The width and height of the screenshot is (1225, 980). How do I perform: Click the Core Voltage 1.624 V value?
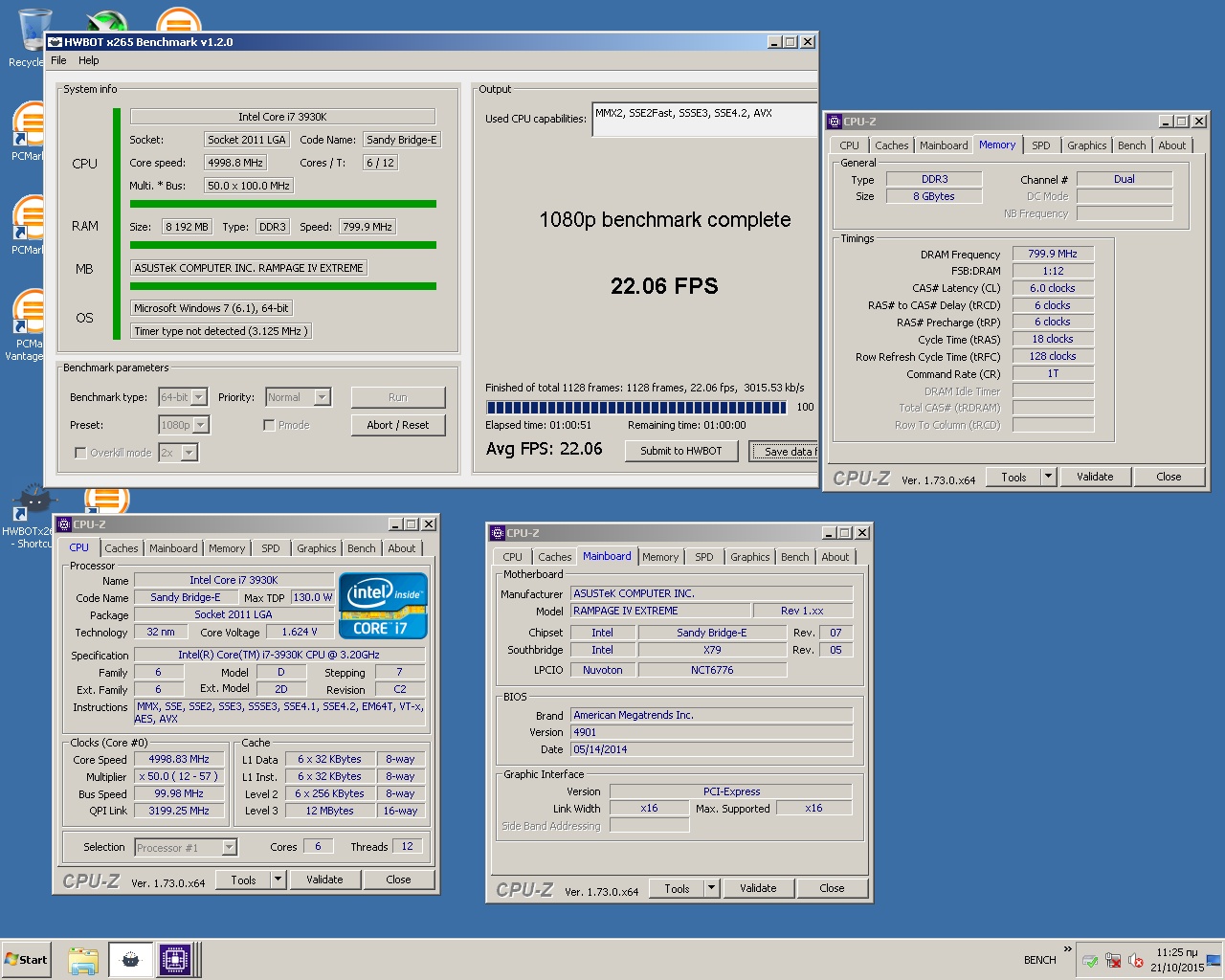click(299, 632)
